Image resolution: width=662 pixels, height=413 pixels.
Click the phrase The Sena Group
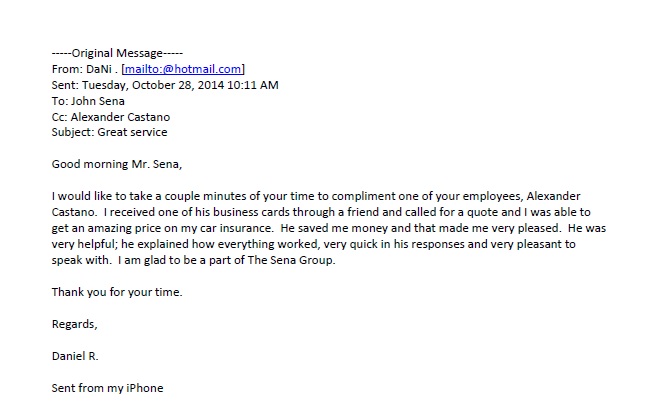click(291, 260)
